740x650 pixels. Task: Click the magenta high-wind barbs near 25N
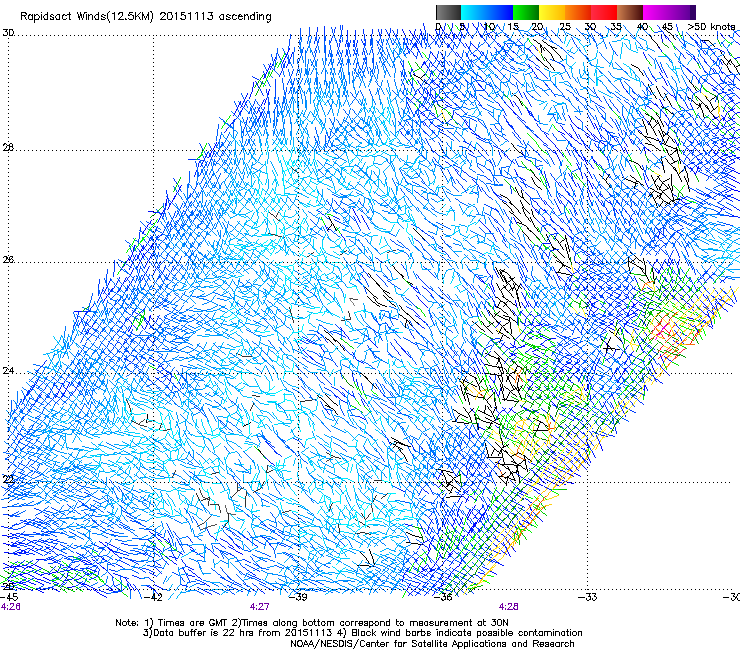664,329
